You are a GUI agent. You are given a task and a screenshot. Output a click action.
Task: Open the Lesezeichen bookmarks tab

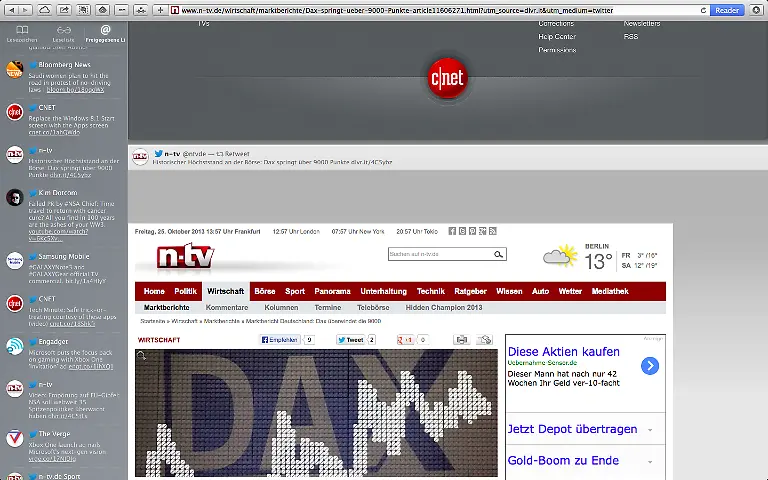click(22, 34)
